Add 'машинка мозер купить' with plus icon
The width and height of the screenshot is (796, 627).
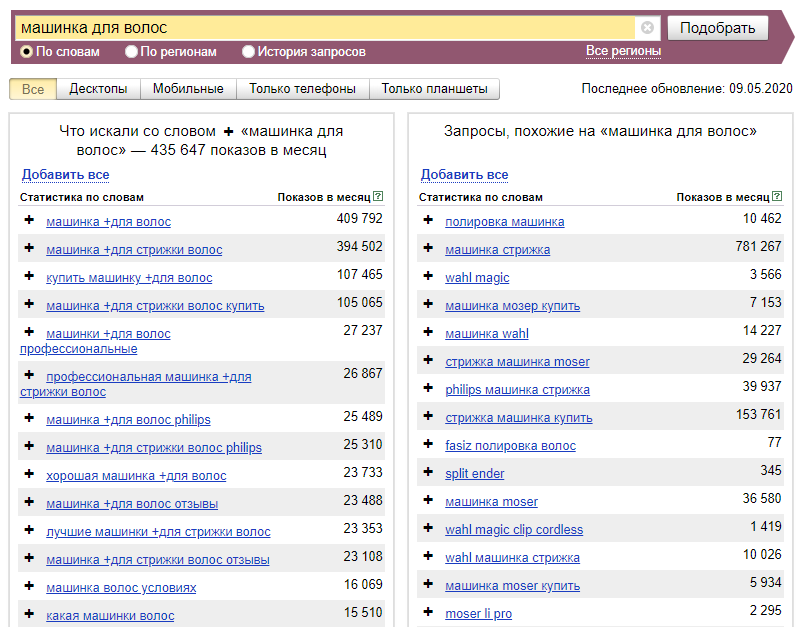coord(428,304)
